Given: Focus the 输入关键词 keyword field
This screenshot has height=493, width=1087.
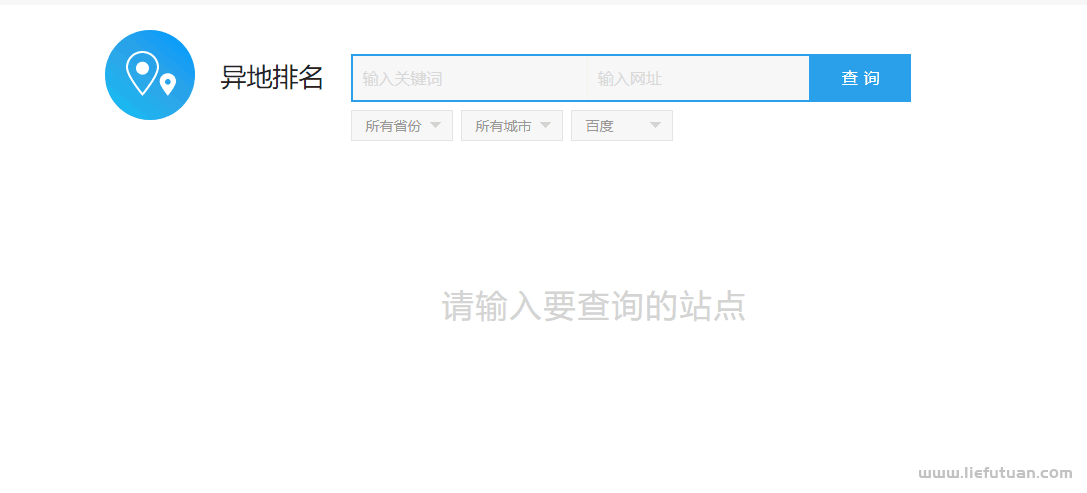Looking at the screenshot, I should click(x=470, y=78).
